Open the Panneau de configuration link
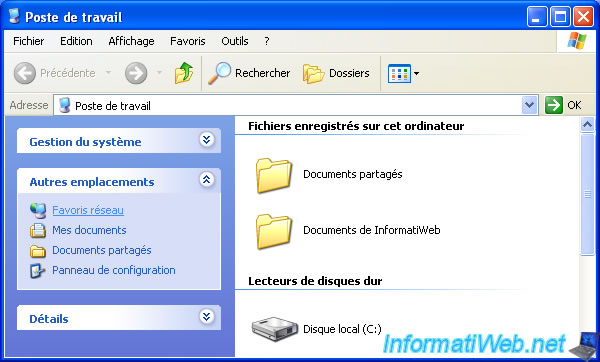The image size is (600, 362). (x=114, y=270)
